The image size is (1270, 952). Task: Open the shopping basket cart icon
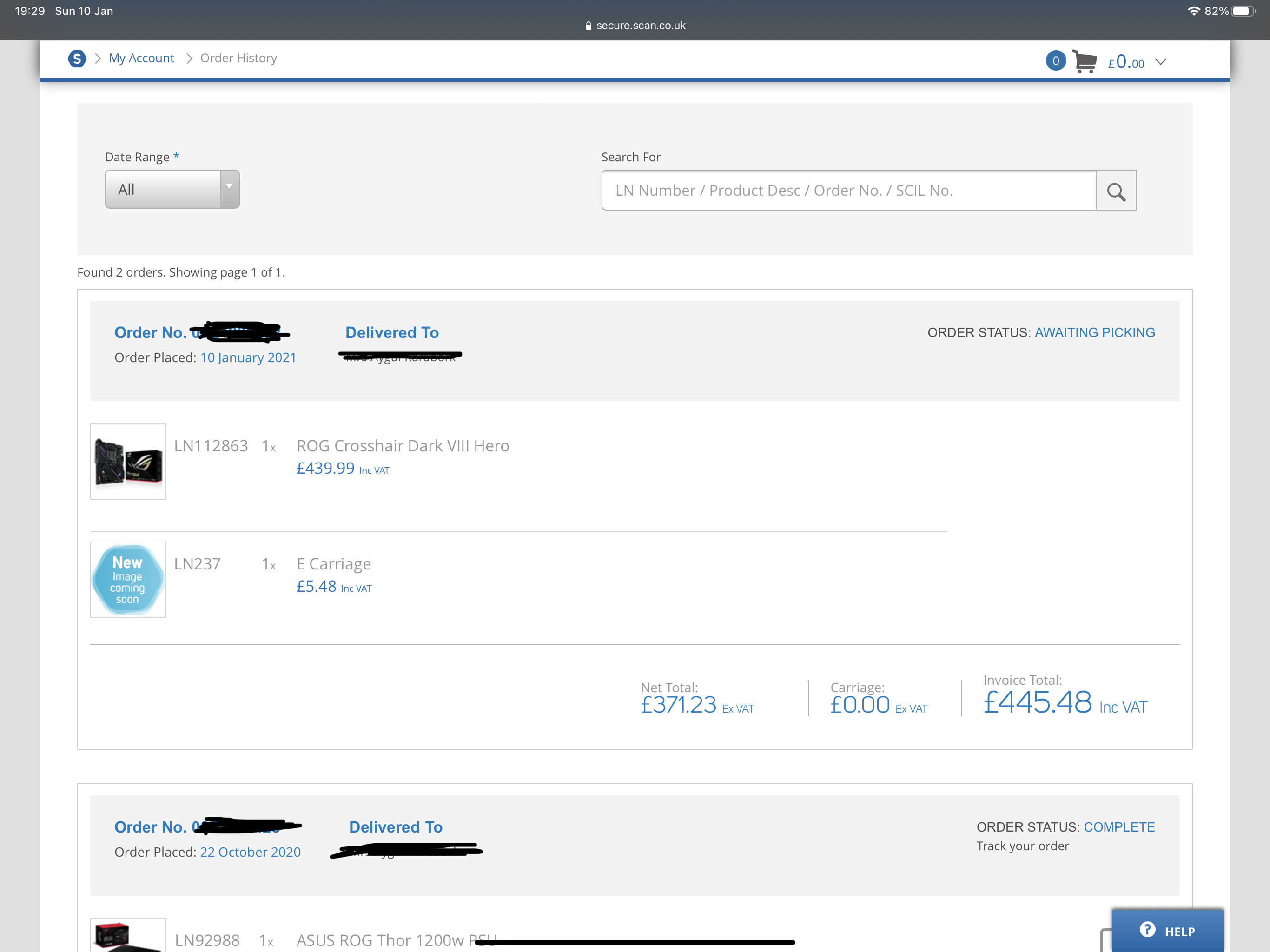tap(1084, 61)
